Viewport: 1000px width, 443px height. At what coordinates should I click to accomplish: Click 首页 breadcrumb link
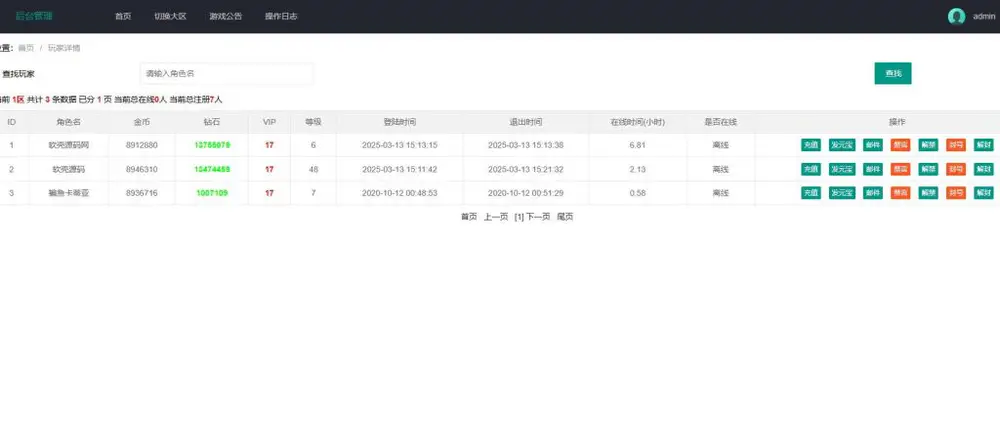point(26,48)
